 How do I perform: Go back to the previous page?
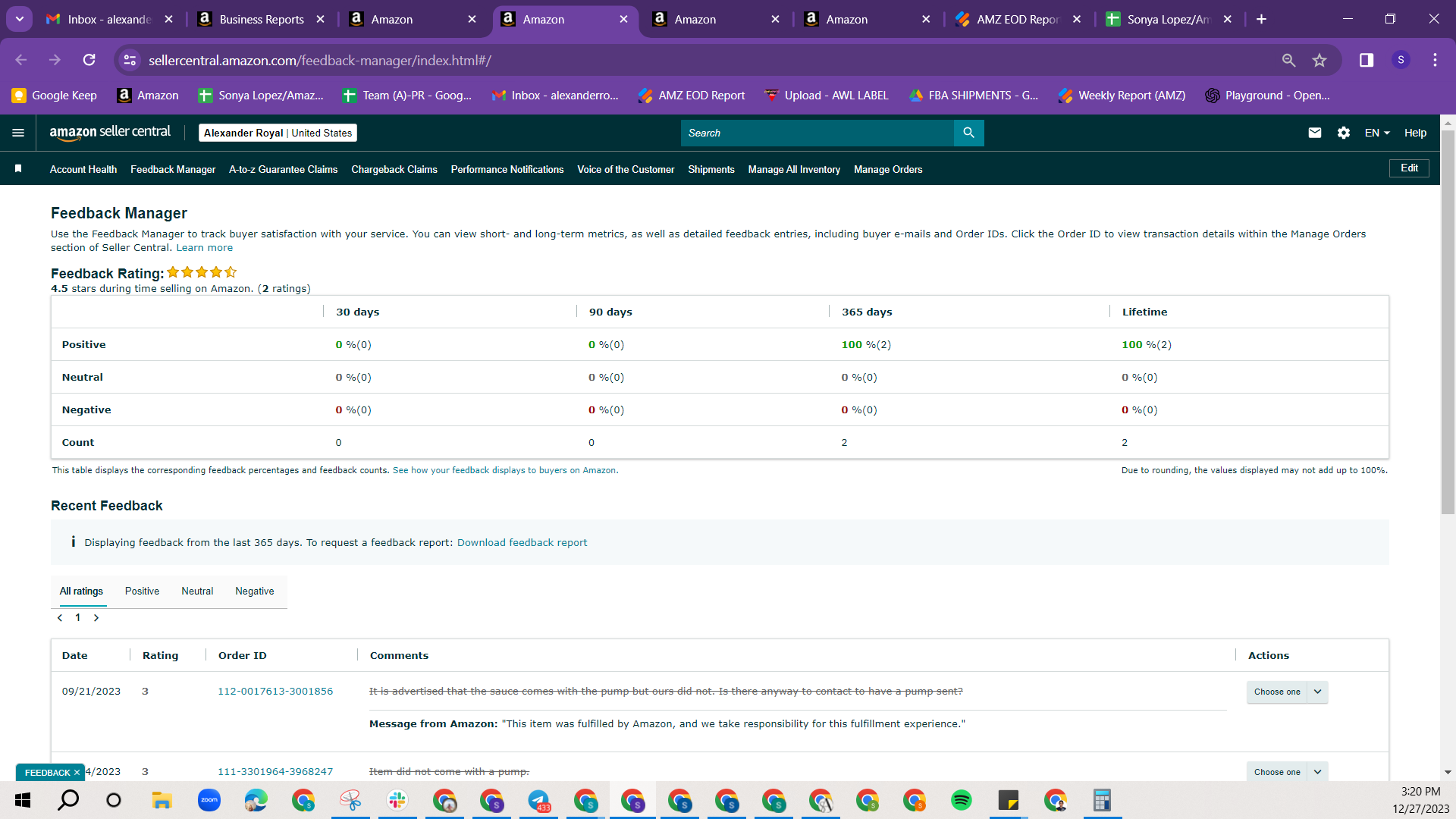click(21, 60)
